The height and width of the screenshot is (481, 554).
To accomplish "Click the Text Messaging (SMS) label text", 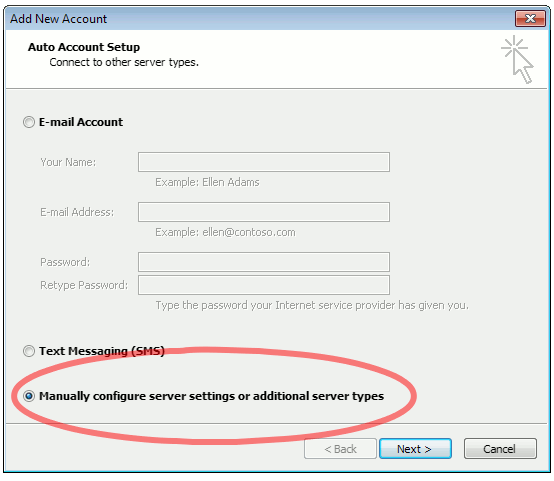I will click(x=102, y=351).
